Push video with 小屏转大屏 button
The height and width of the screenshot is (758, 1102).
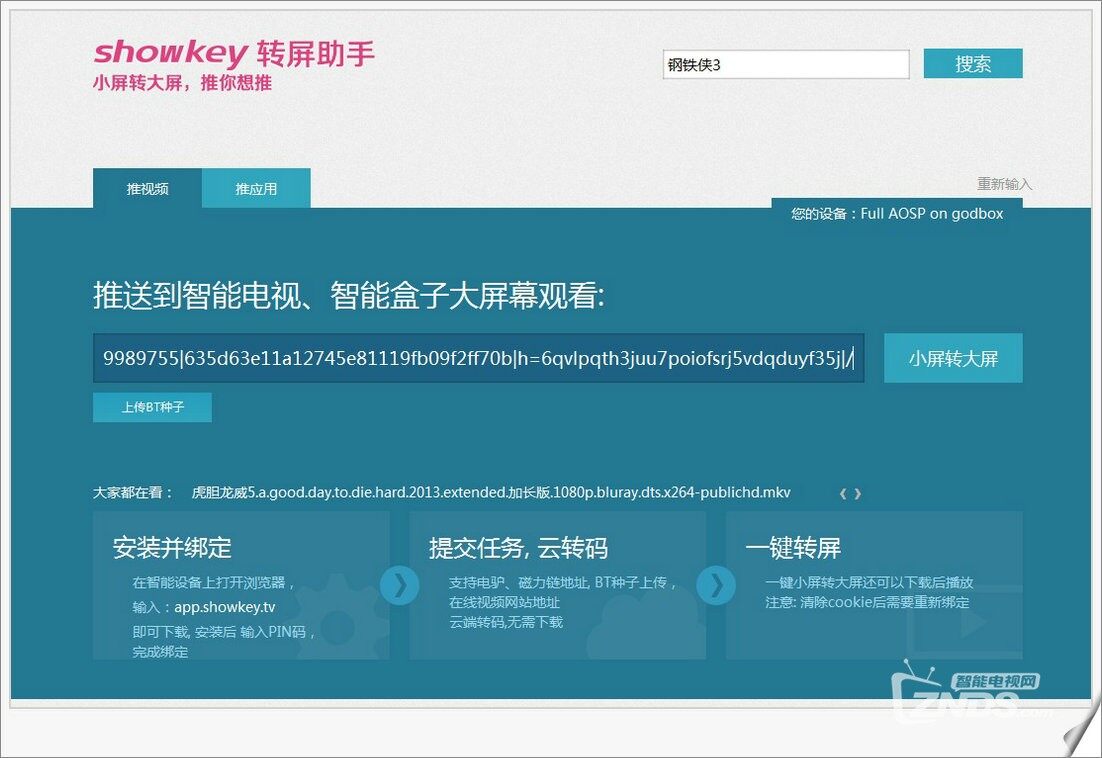[x=953, y=358]
